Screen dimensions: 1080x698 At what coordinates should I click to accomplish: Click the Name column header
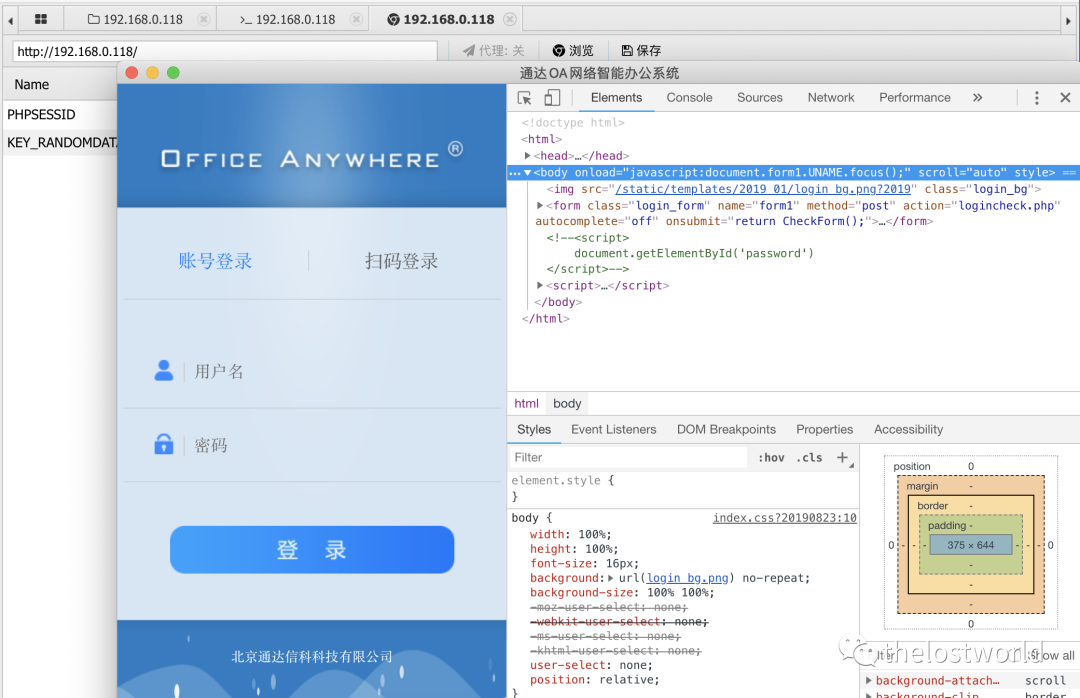point(32,85)
